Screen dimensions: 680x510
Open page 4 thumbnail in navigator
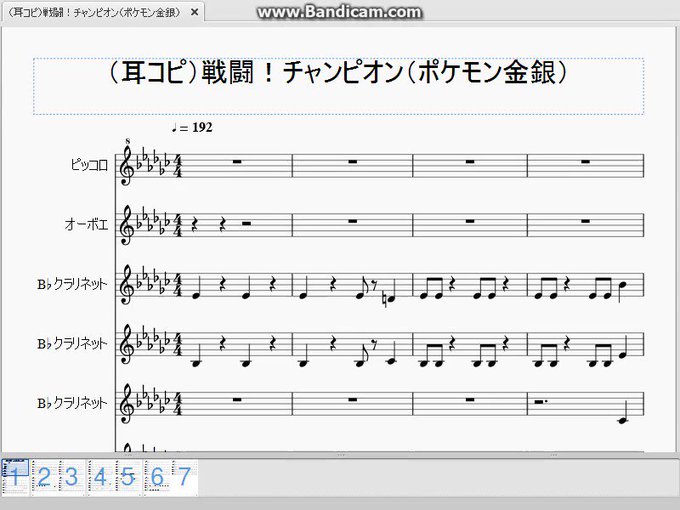point(100,477)
